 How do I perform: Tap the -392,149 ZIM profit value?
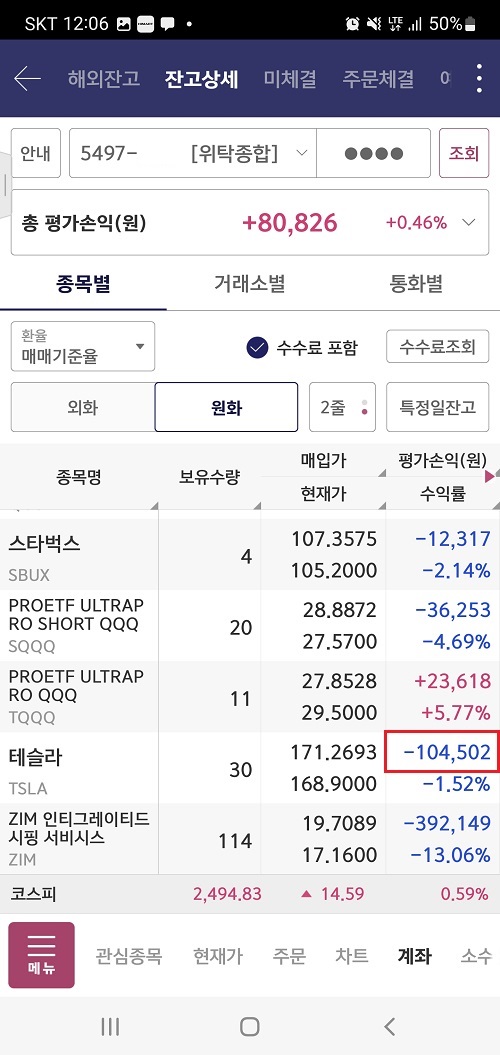click(447, 823)
